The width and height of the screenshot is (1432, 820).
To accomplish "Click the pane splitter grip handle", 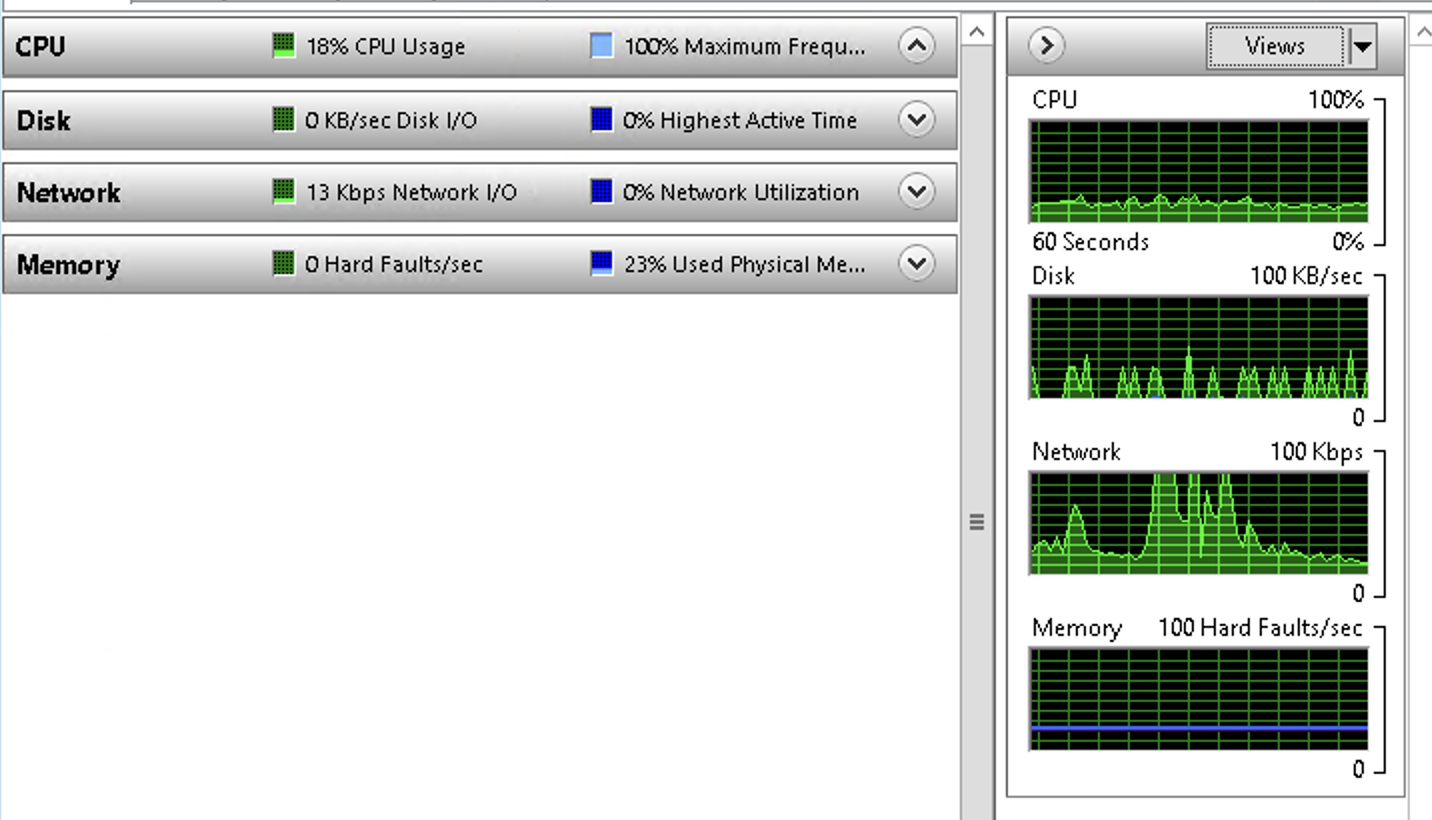I will [x=977, y=522].
